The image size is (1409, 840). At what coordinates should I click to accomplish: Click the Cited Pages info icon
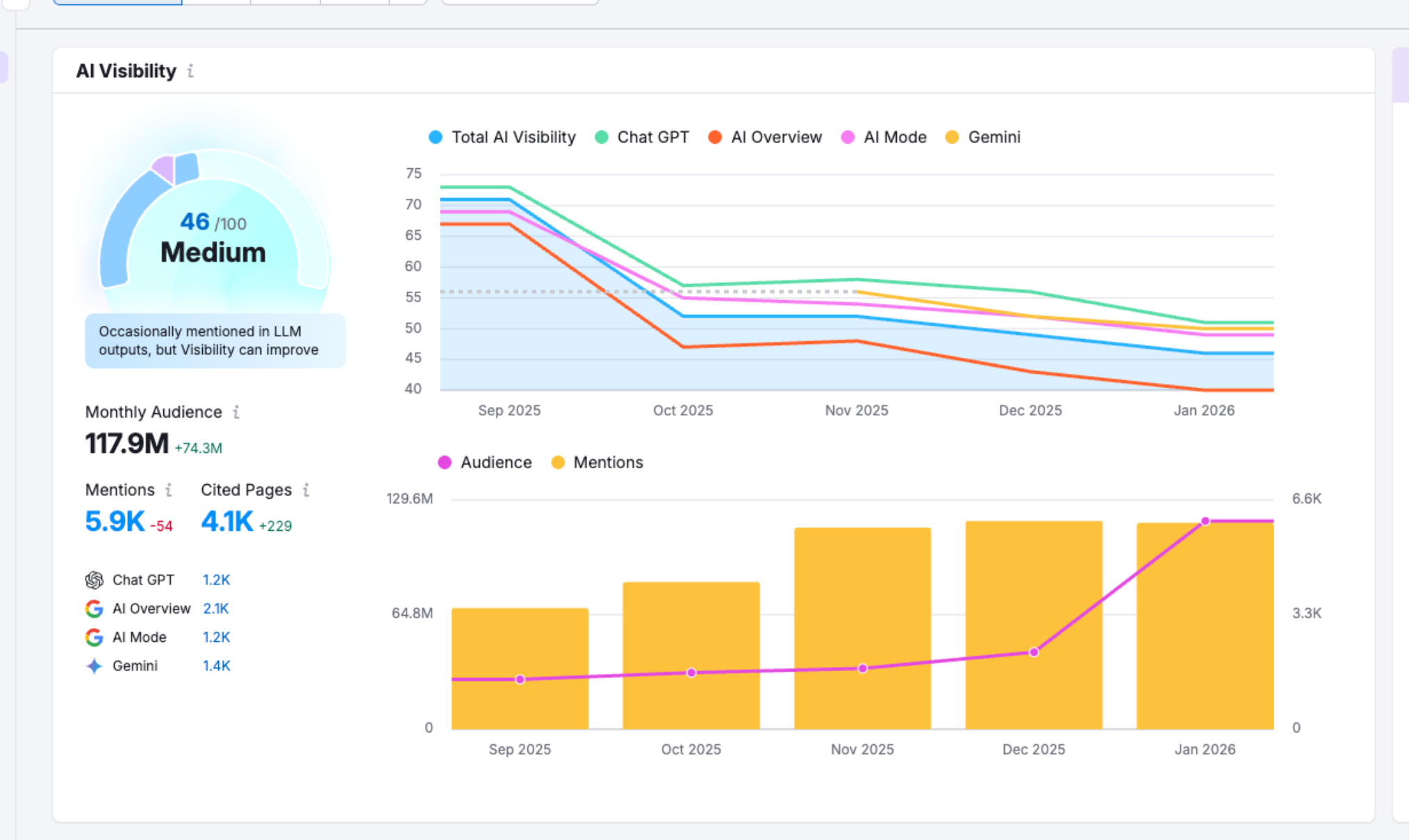coord(306,490)
